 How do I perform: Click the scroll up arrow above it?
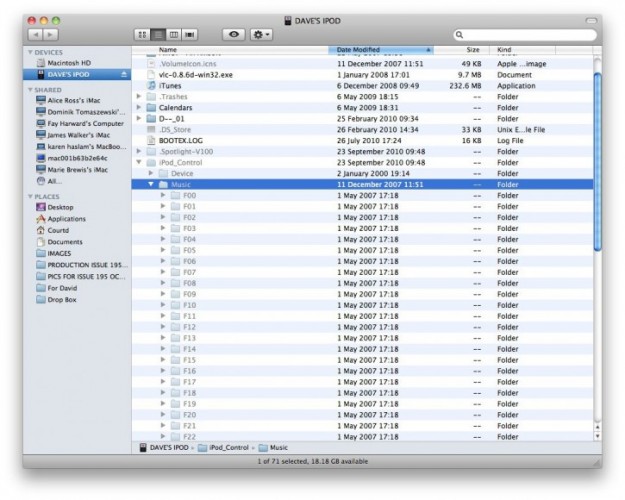597,427
